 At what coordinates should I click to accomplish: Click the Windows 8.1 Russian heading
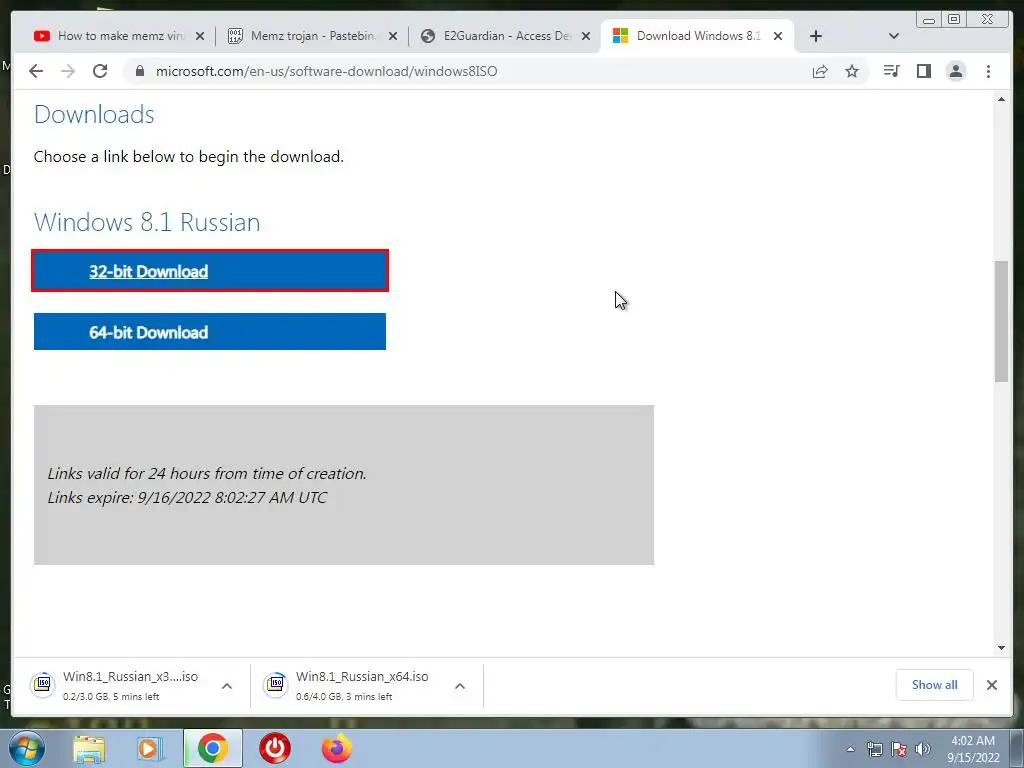(147, 222)
